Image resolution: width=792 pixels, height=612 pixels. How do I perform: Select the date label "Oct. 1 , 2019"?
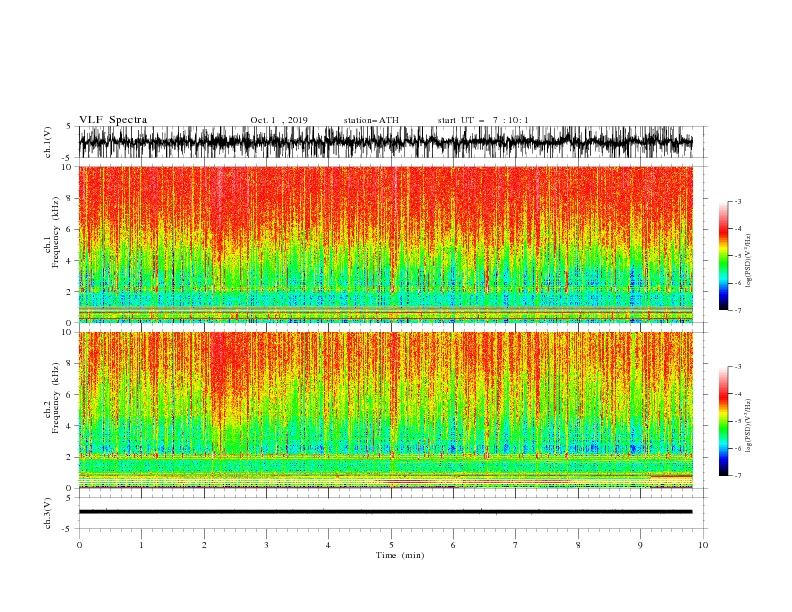coord(279,120)
